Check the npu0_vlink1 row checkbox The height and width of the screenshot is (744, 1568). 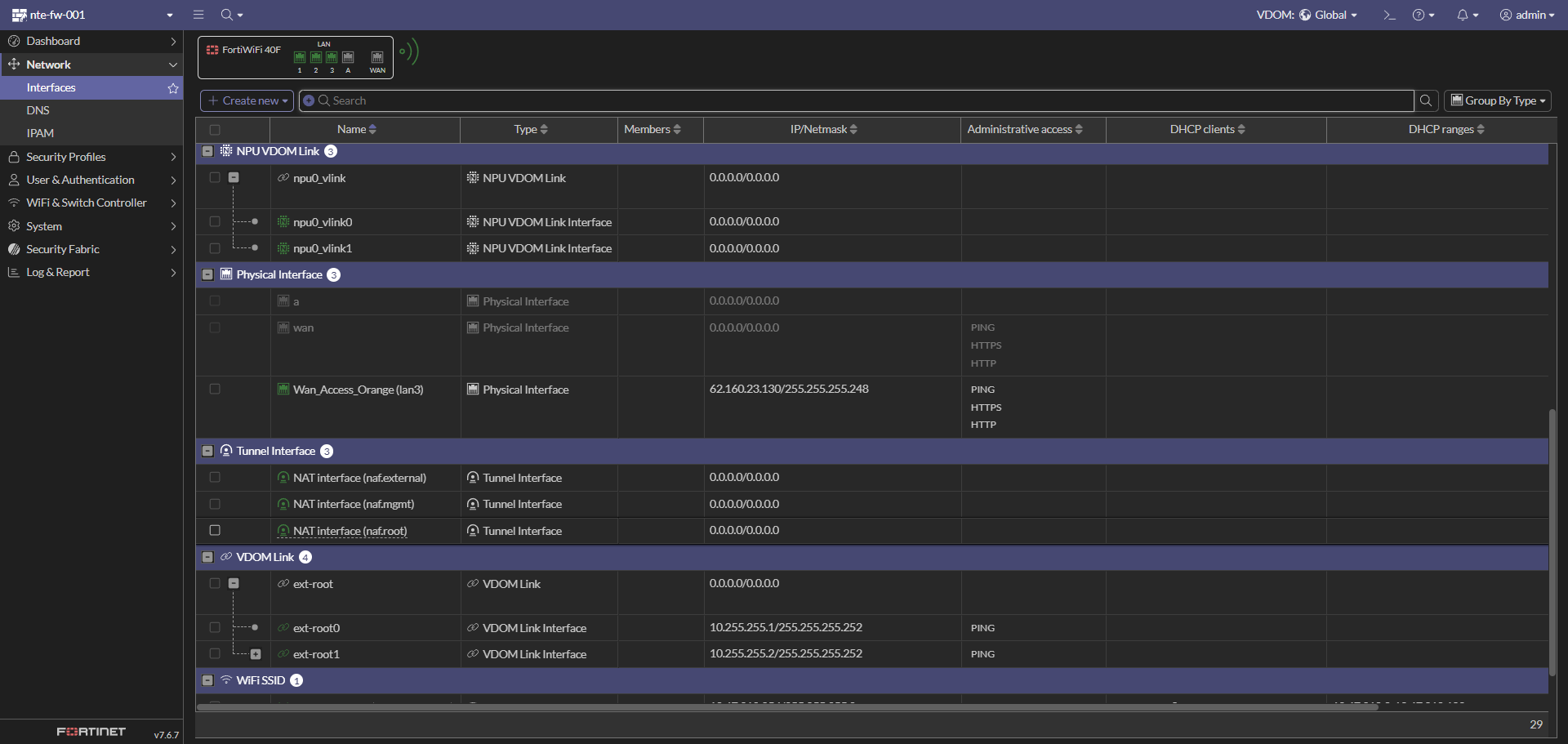tap(215, 247)
